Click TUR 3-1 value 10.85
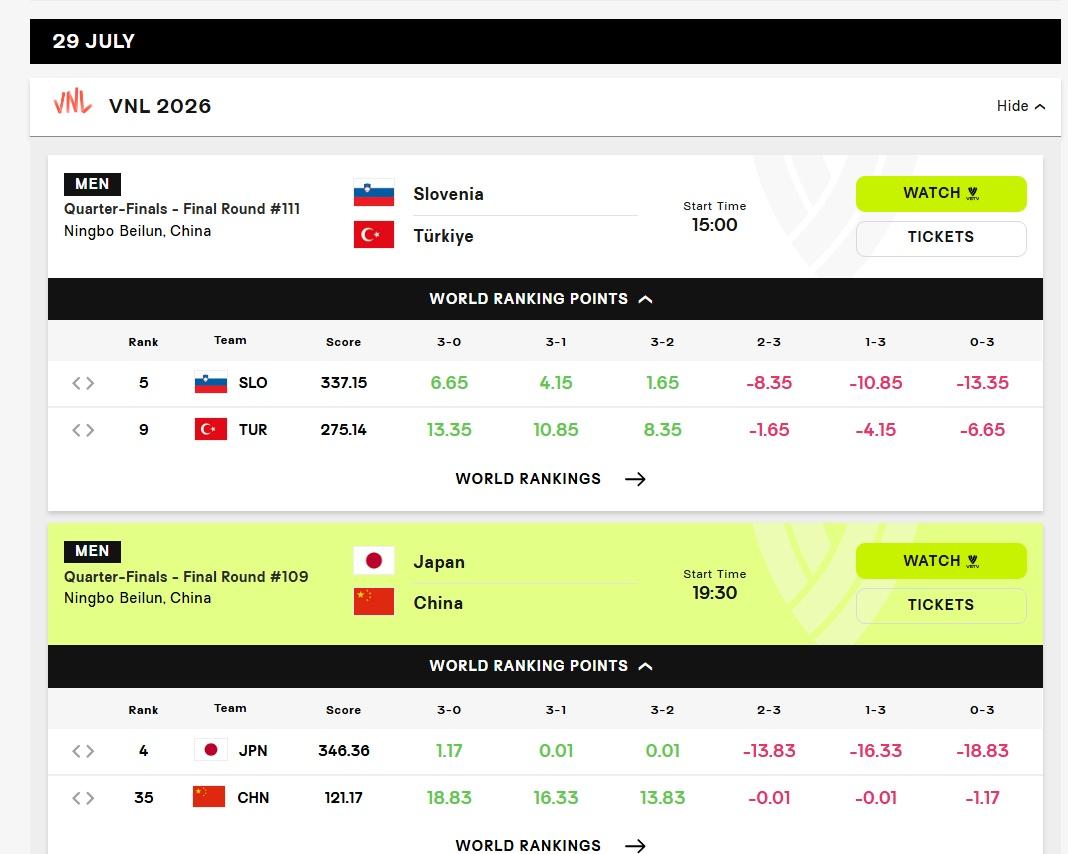 [x=556, y=430]
